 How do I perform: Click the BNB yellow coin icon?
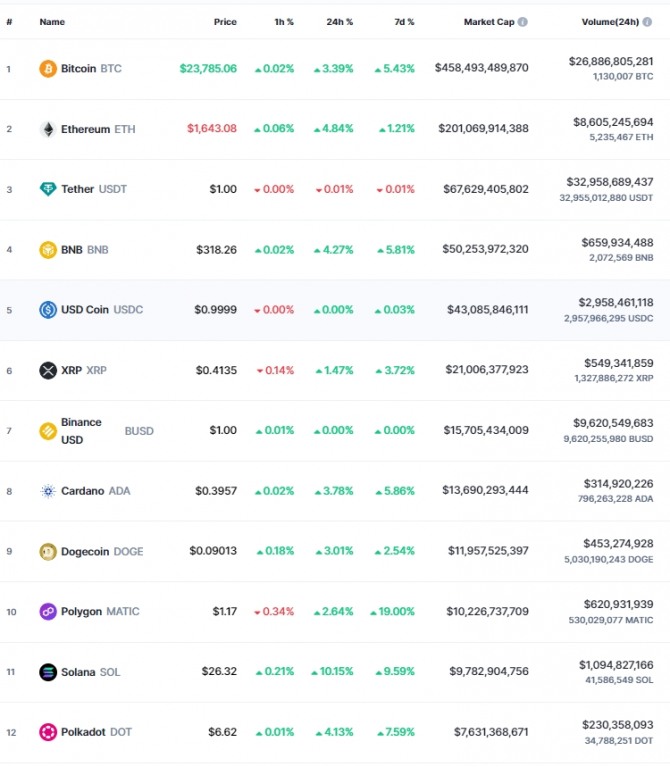[48, 250]
